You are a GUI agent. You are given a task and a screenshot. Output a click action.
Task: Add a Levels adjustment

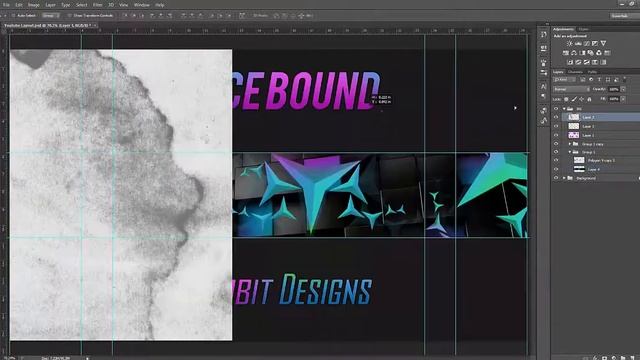click(x=578, y=43)
